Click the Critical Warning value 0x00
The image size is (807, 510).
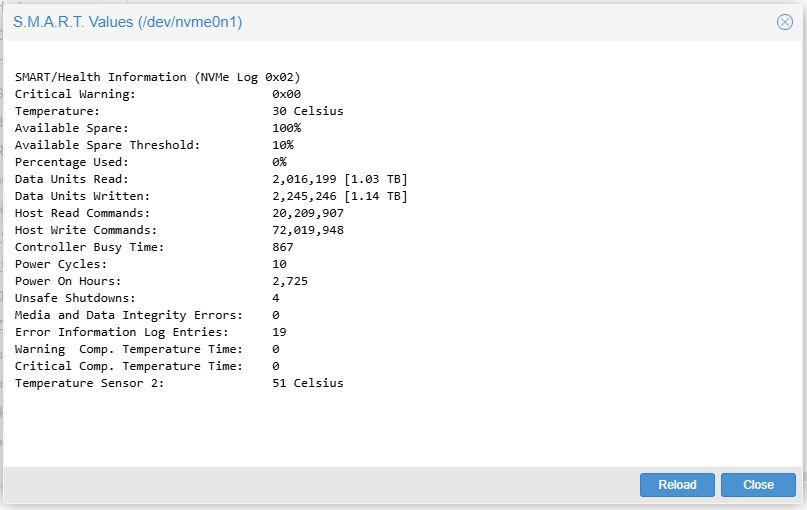click(x=287, y=94)
